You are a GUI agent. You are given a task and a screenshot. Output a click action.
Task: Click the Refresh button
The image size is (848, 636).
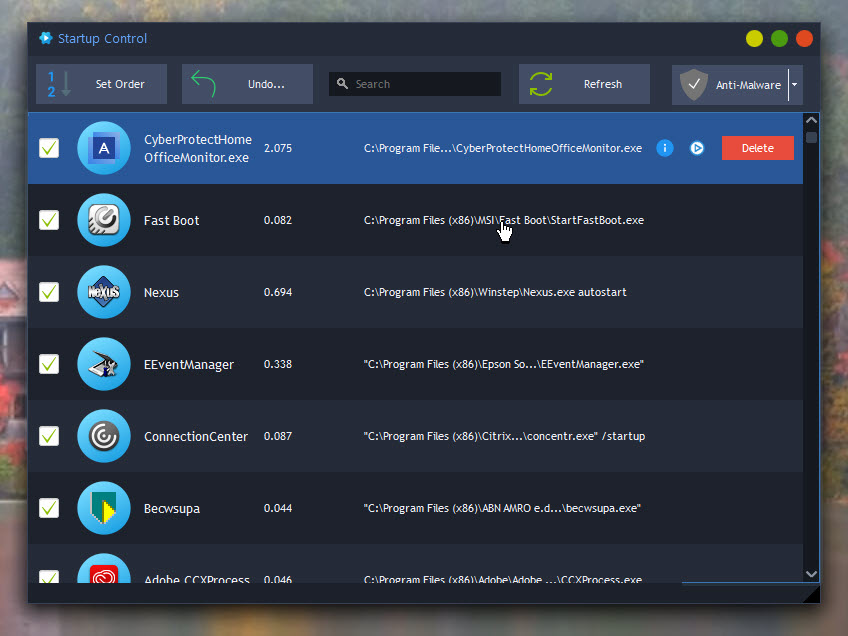click(x=584, y=84)
